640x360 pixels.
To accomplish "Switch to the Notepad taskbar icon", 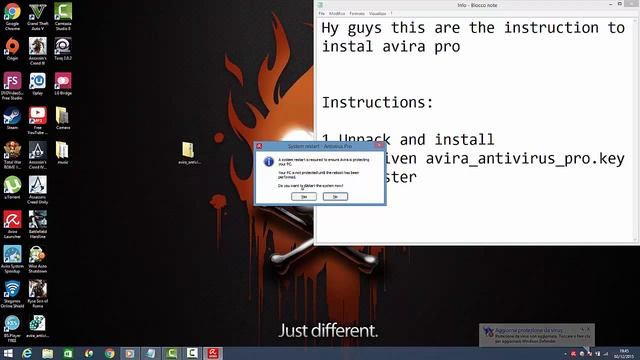I will coord(151,353).
